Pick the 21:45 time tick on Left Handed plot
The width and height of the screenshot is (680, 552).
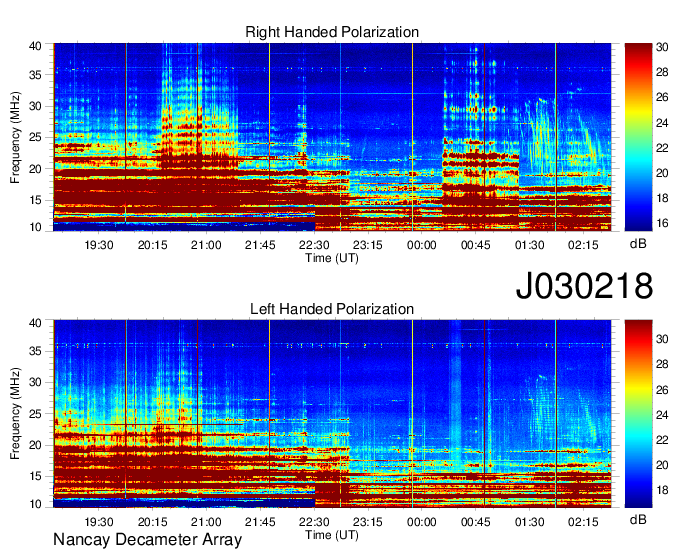260,522
